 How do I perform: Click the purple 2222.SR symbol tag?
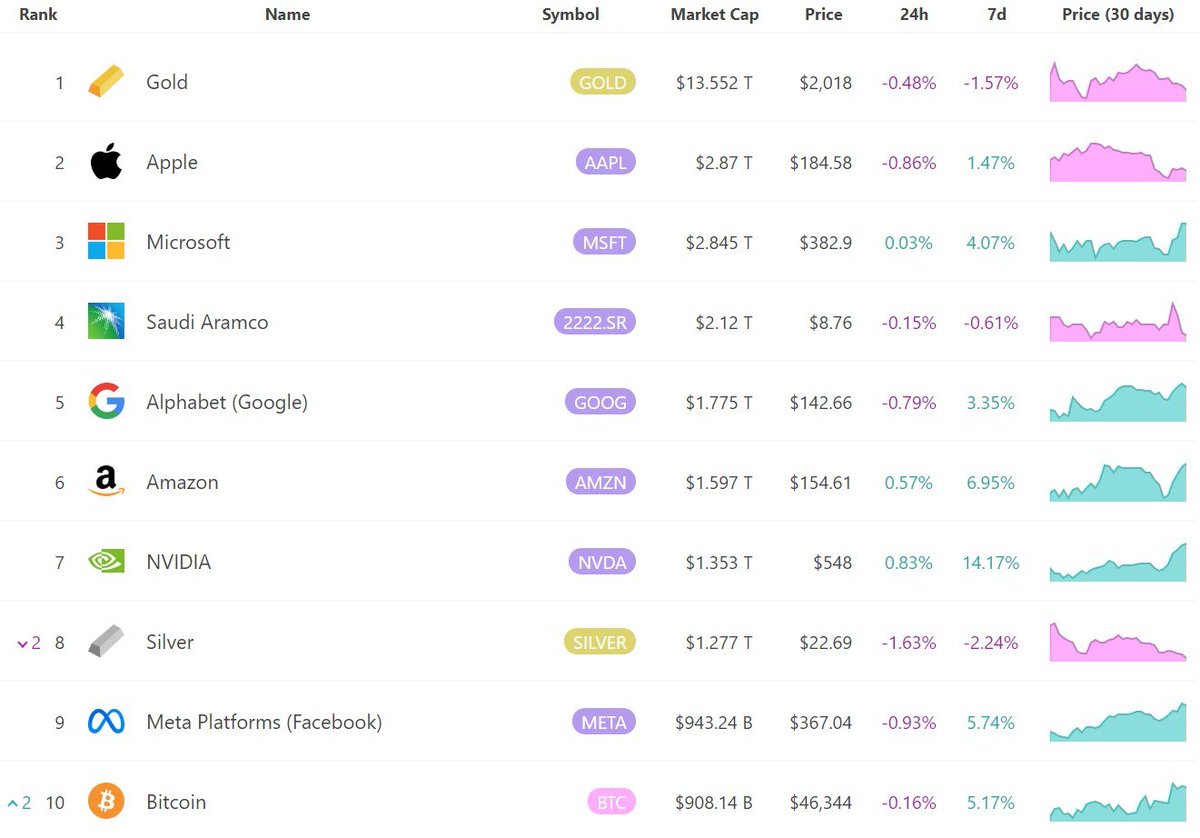pyautogui.click(x=594, y=322)
